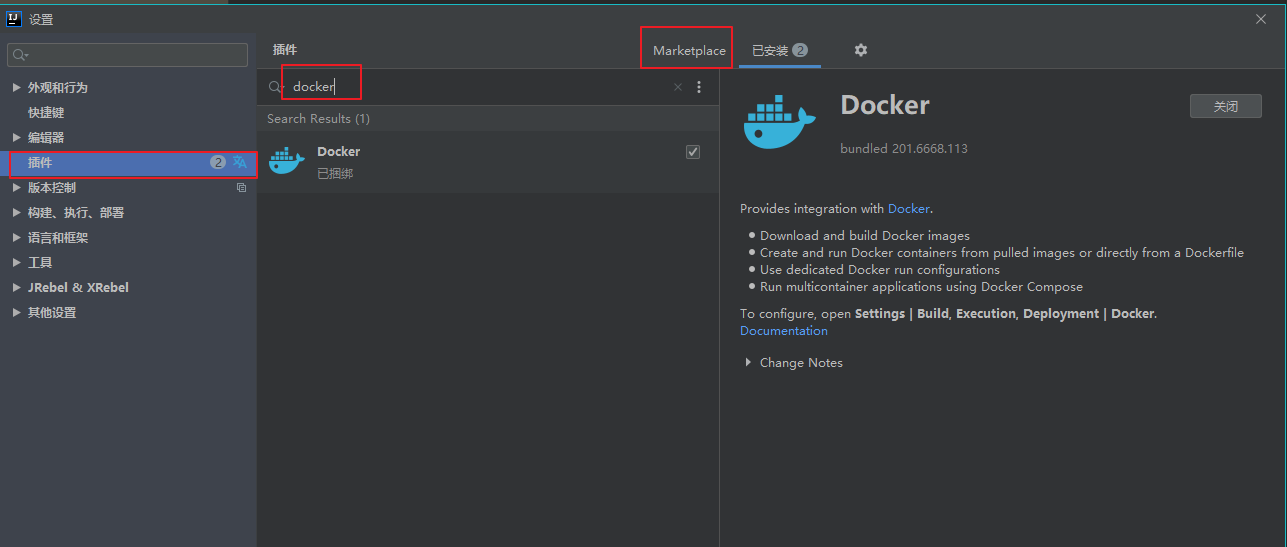1287x547 pixels.
Task: Expand the Change Notes section
Action: coord(748,363)
